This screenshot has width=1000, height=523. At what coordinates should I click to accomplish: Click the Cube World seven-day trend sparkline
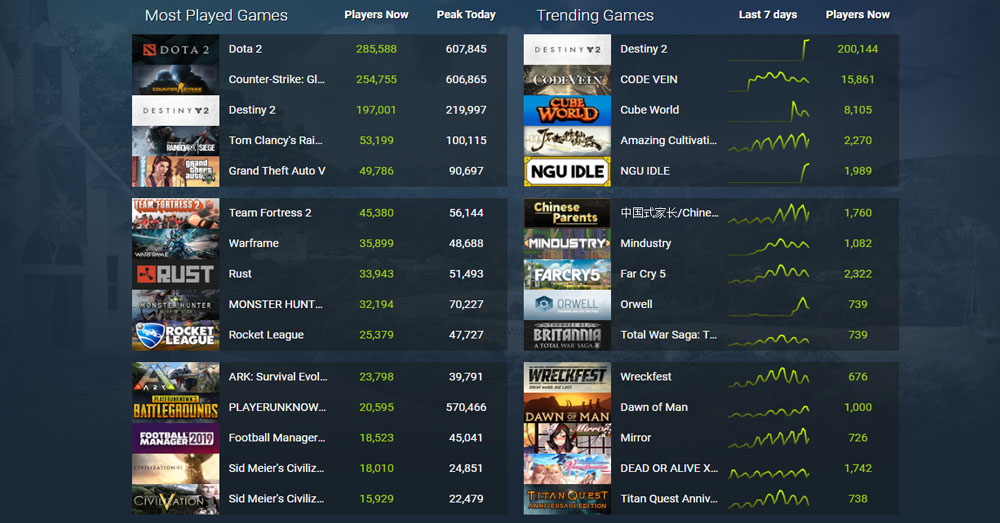tap(768, 110)
